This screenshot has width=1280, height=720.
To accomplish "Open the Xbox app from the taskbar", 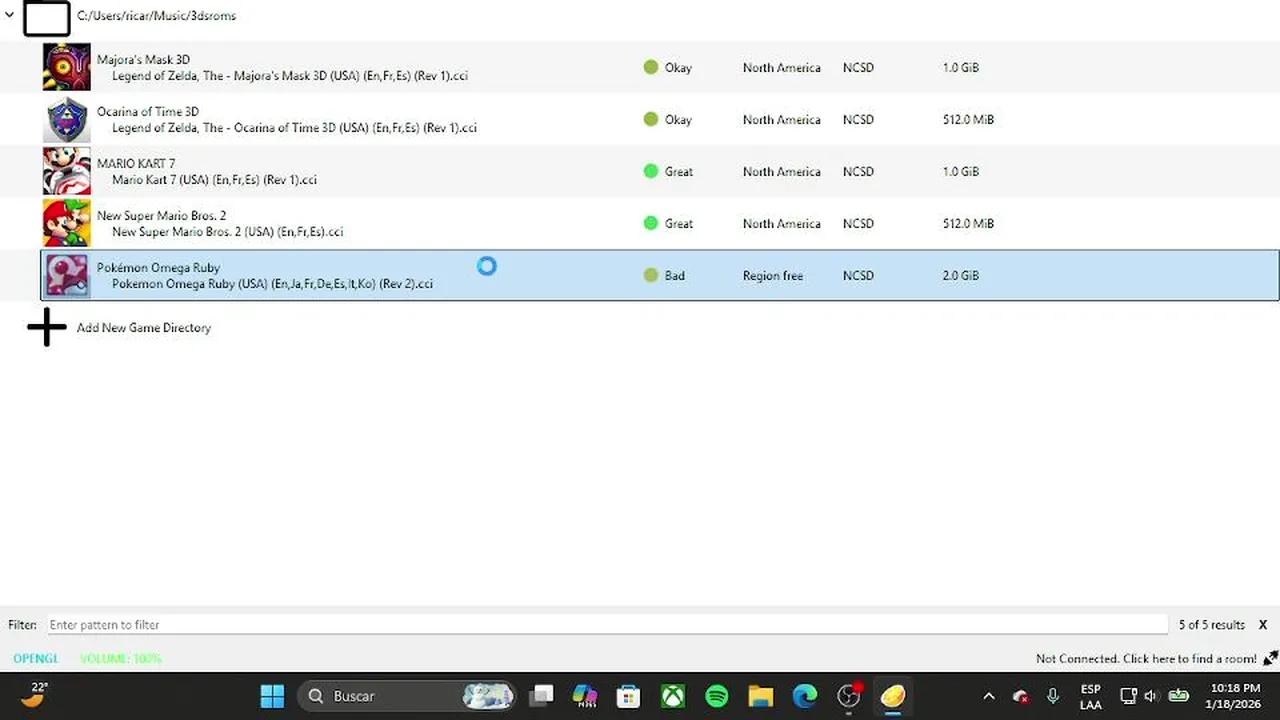I will click(x=673, y=696).
